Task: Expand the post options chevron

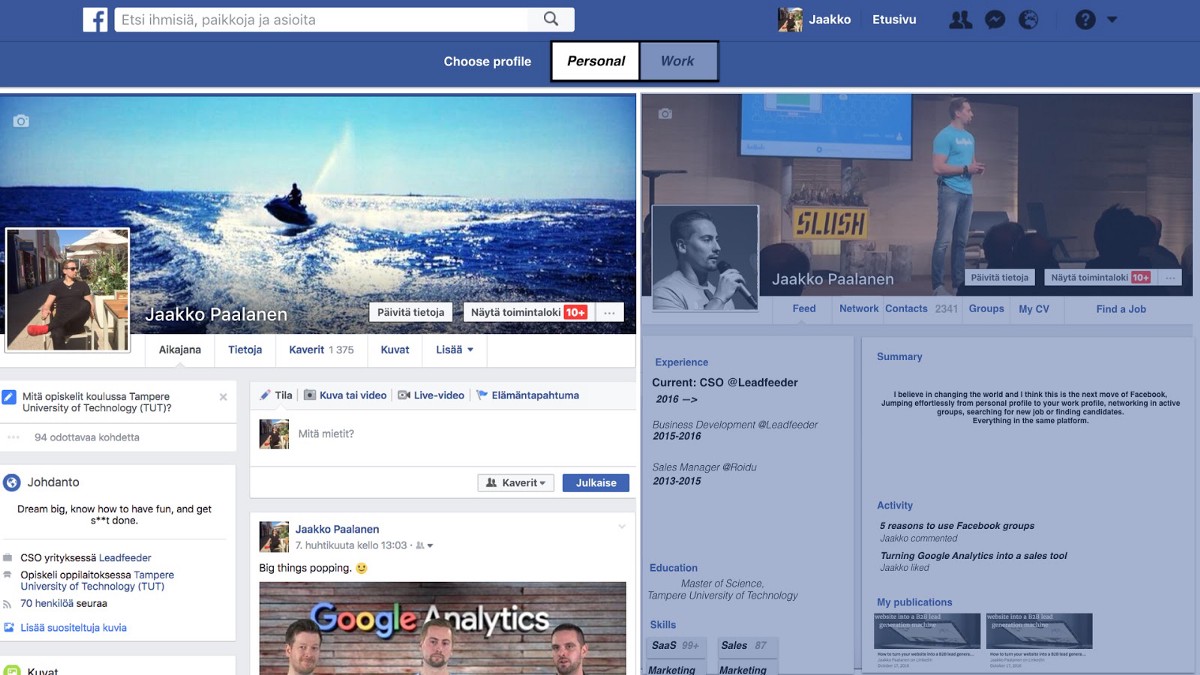Action: coord(622,527)
